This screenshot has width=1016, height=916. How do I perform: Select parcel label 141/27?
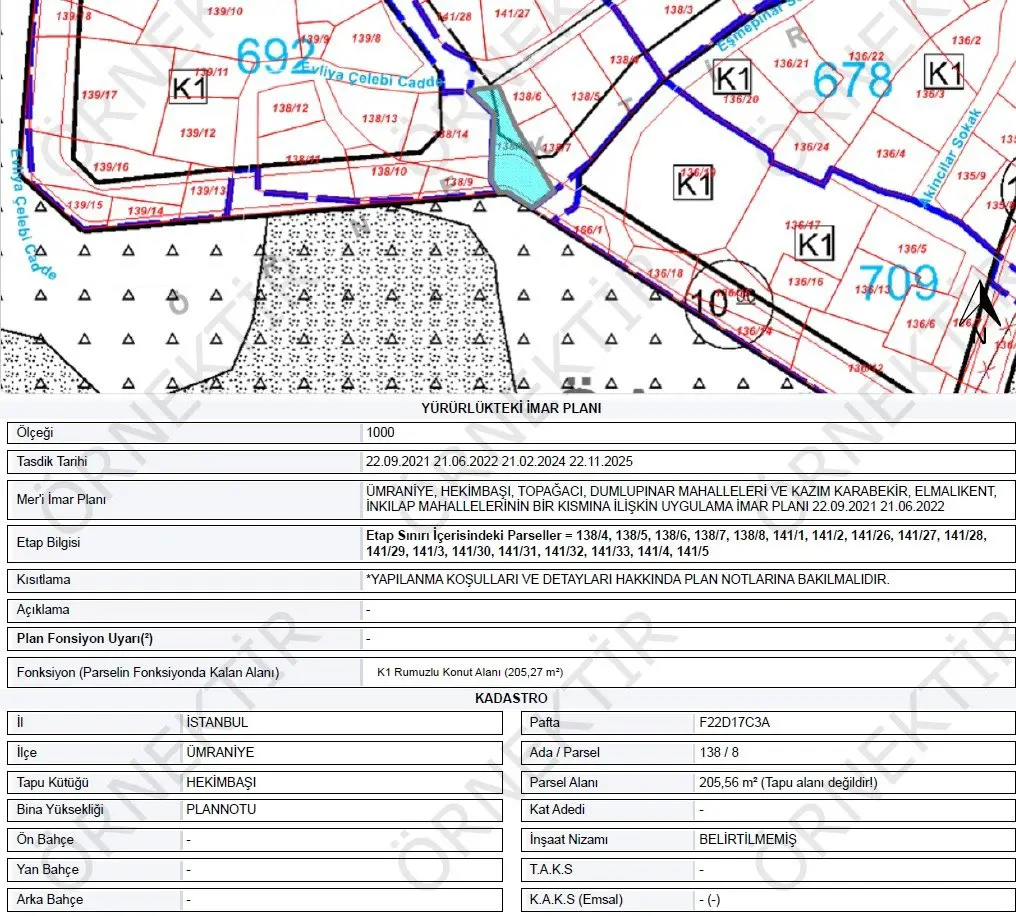pyautogui.click(x=512, y=13)
